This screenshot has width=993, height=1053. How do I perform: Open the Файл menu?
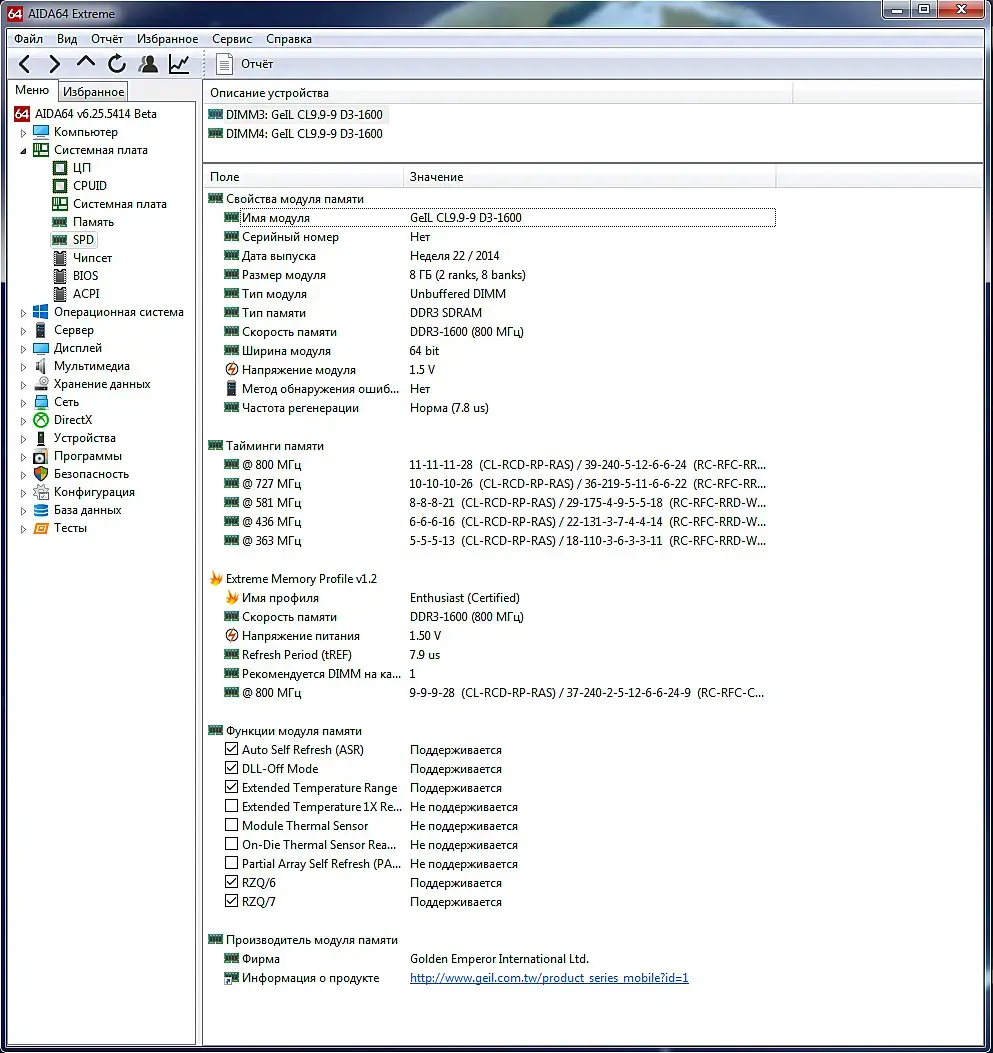(28, 39)
